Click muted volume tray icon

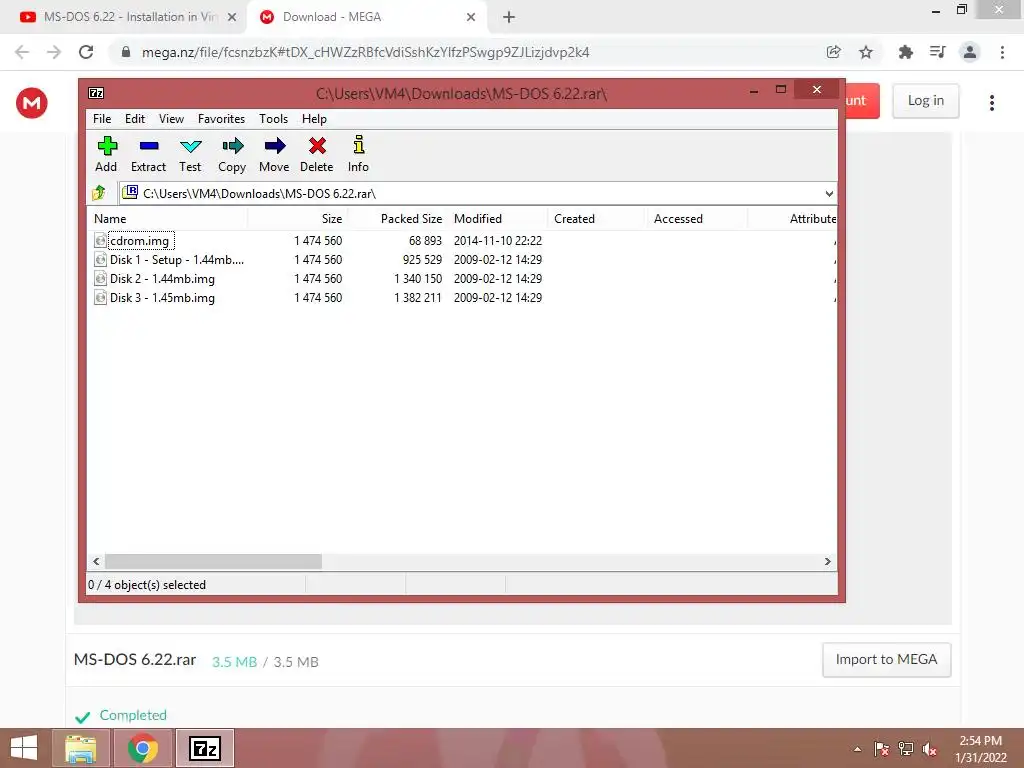930,749
